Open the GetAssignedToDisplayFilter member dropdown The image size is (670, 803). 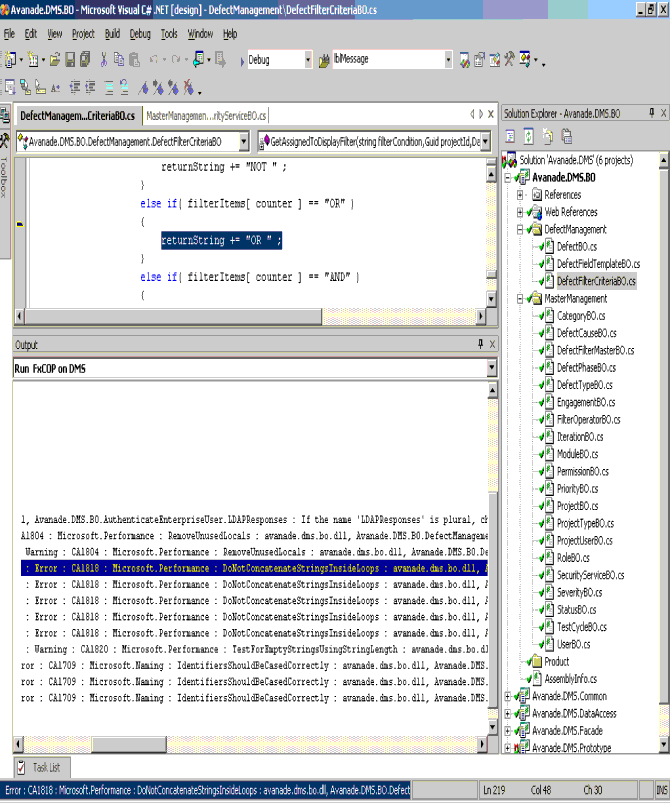coord(485,142)
